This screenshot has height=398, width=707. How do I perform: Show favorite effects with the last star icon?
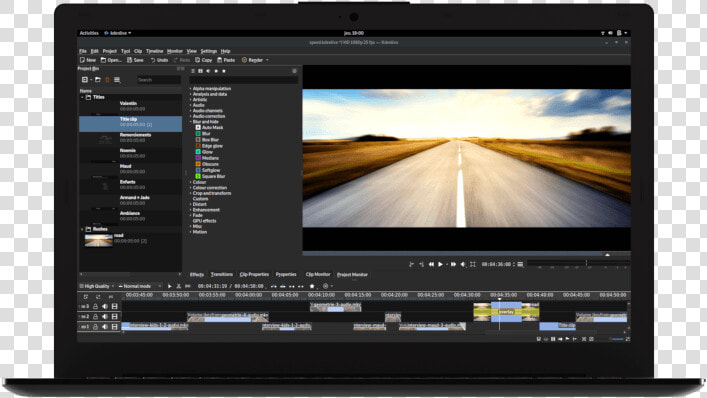click(224, 71)
